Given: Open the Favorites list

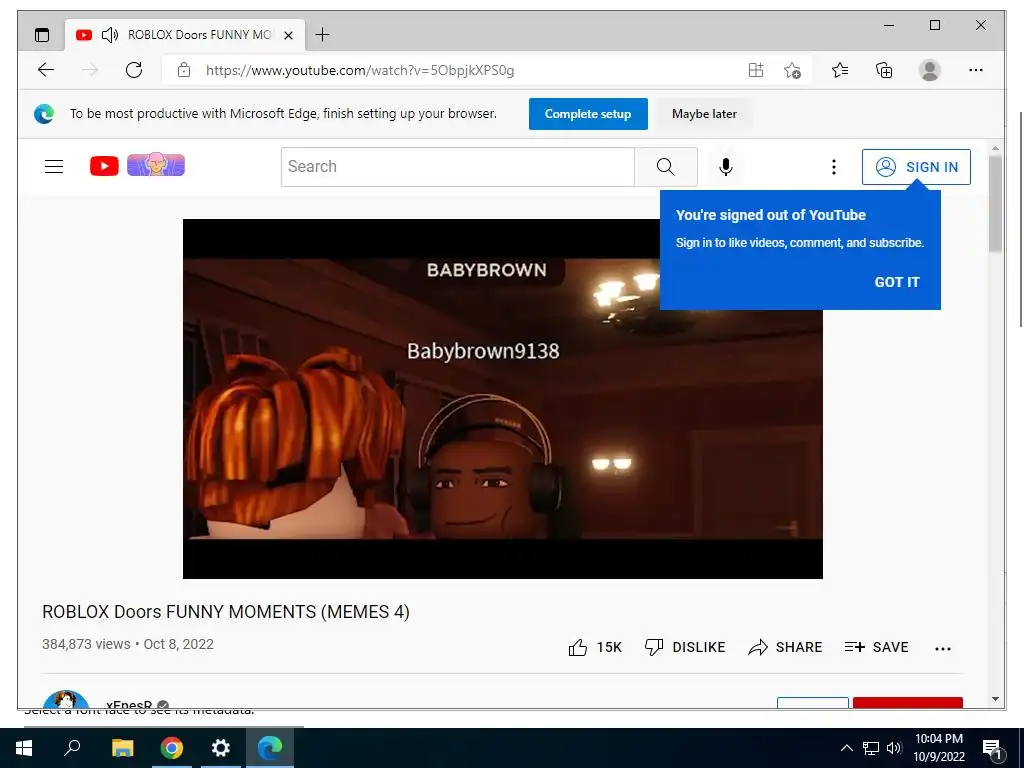Looking at the screenshot, I should [x=840, y=70].
